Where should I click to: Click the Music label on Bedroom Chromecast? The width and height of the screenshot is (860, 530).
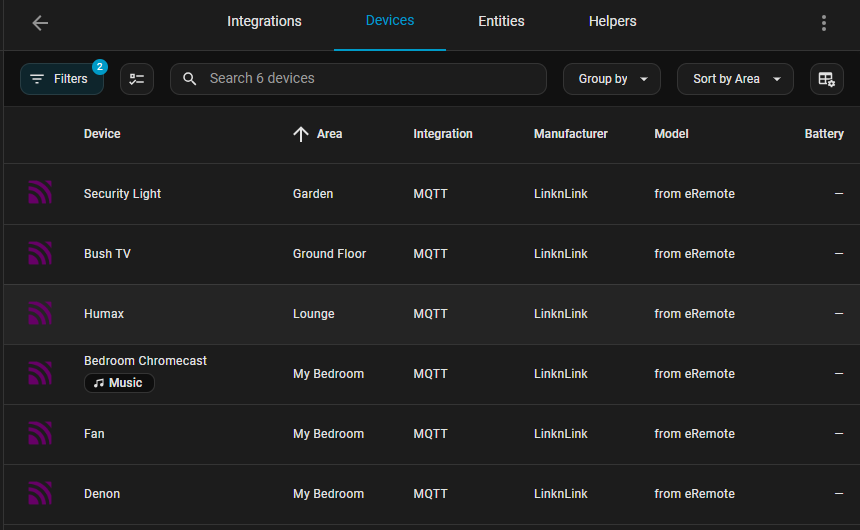[119, 383]
